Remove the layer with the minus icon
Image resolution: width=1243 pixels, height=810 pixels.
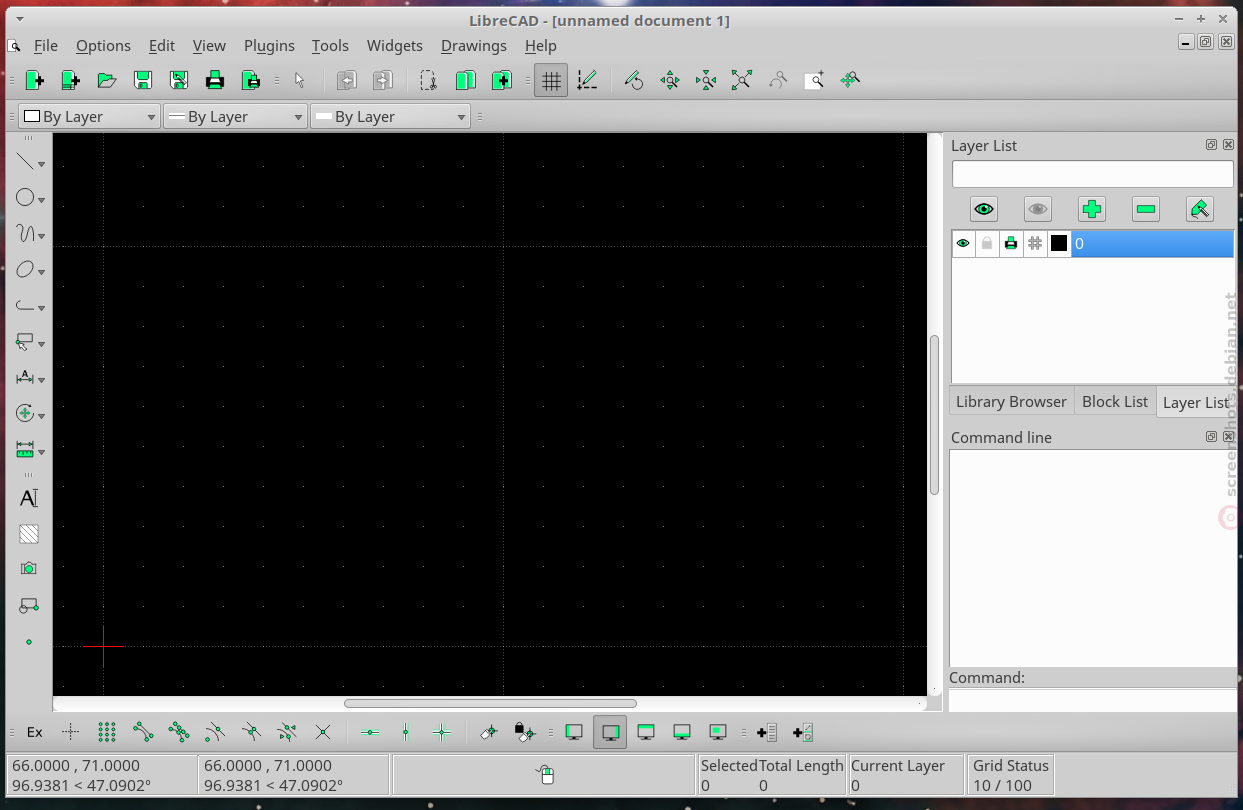pos(1146,209)
